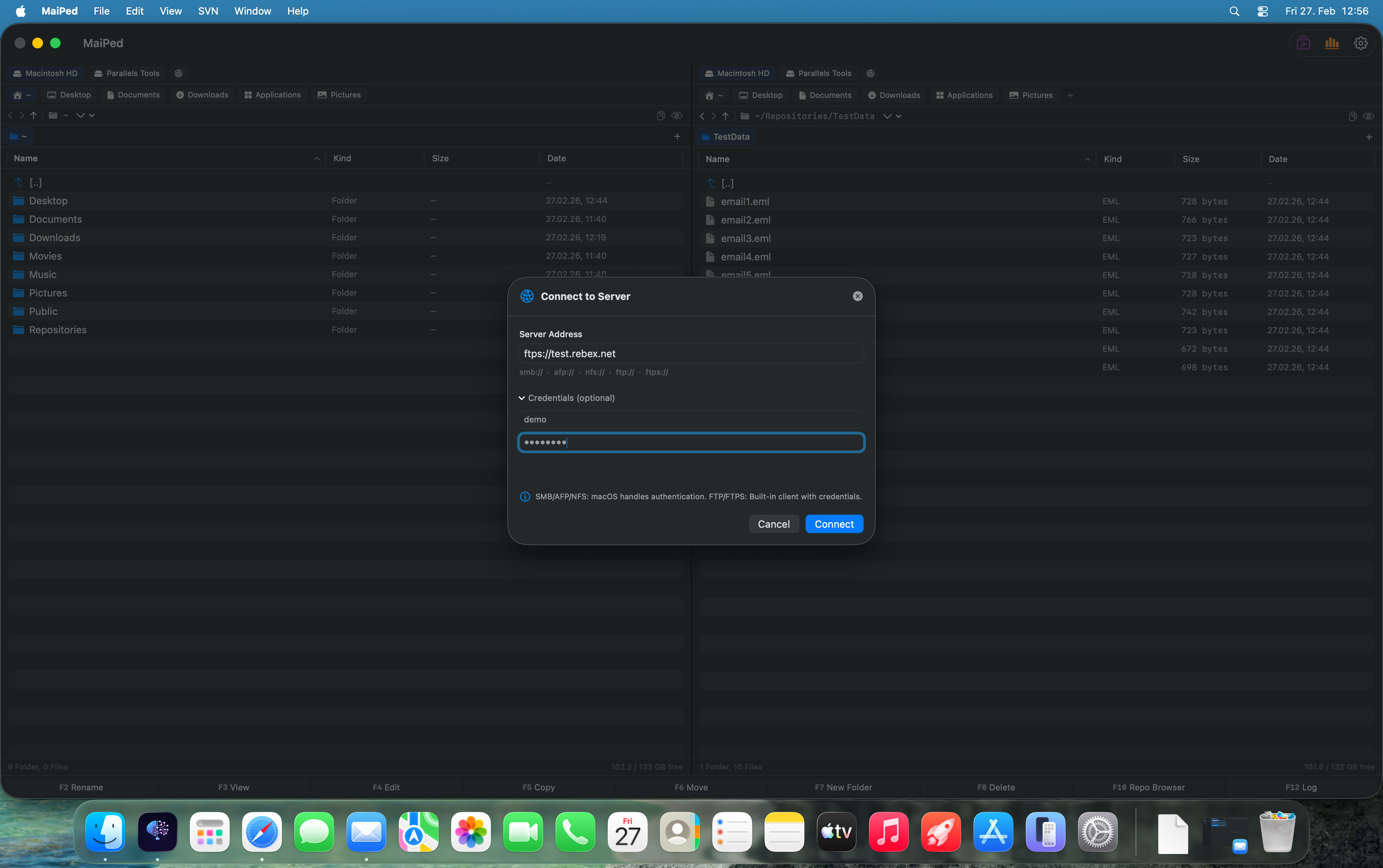This screenshot has width=1383, height=868.
Task: Open the statistics bar chart view
Action: point(1332,43)
